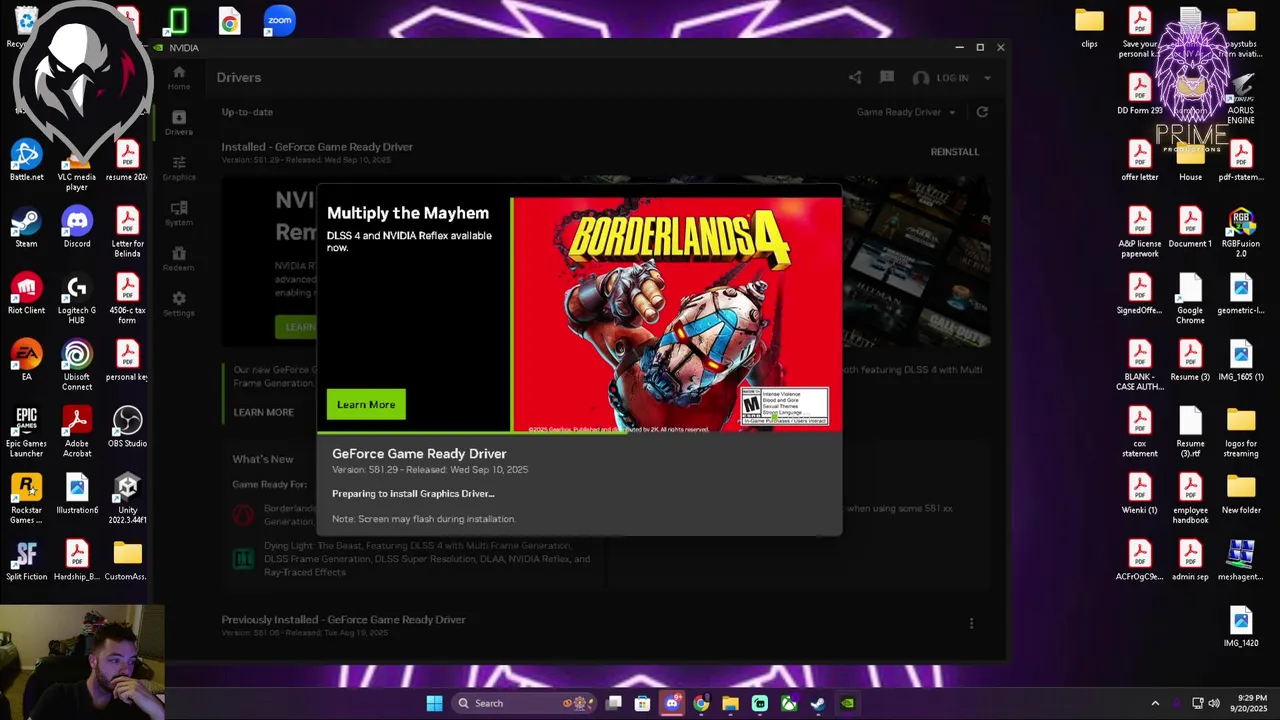The image size is (1280, 720).
Task: Open the Game Ready Driver type dropdown
Action: (x=906, y=112)
